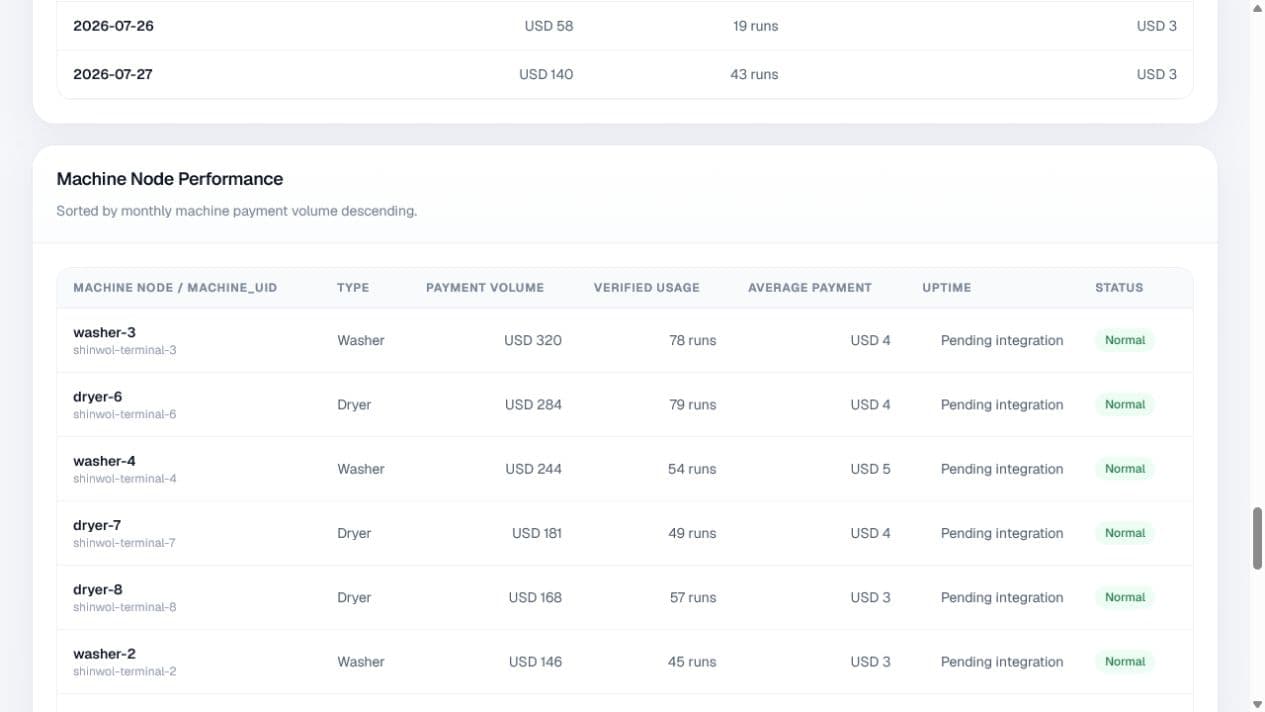Screen dimensions: 1265x712
Task: Click the USD 181 payment volume value
Action: coord(537,533)
